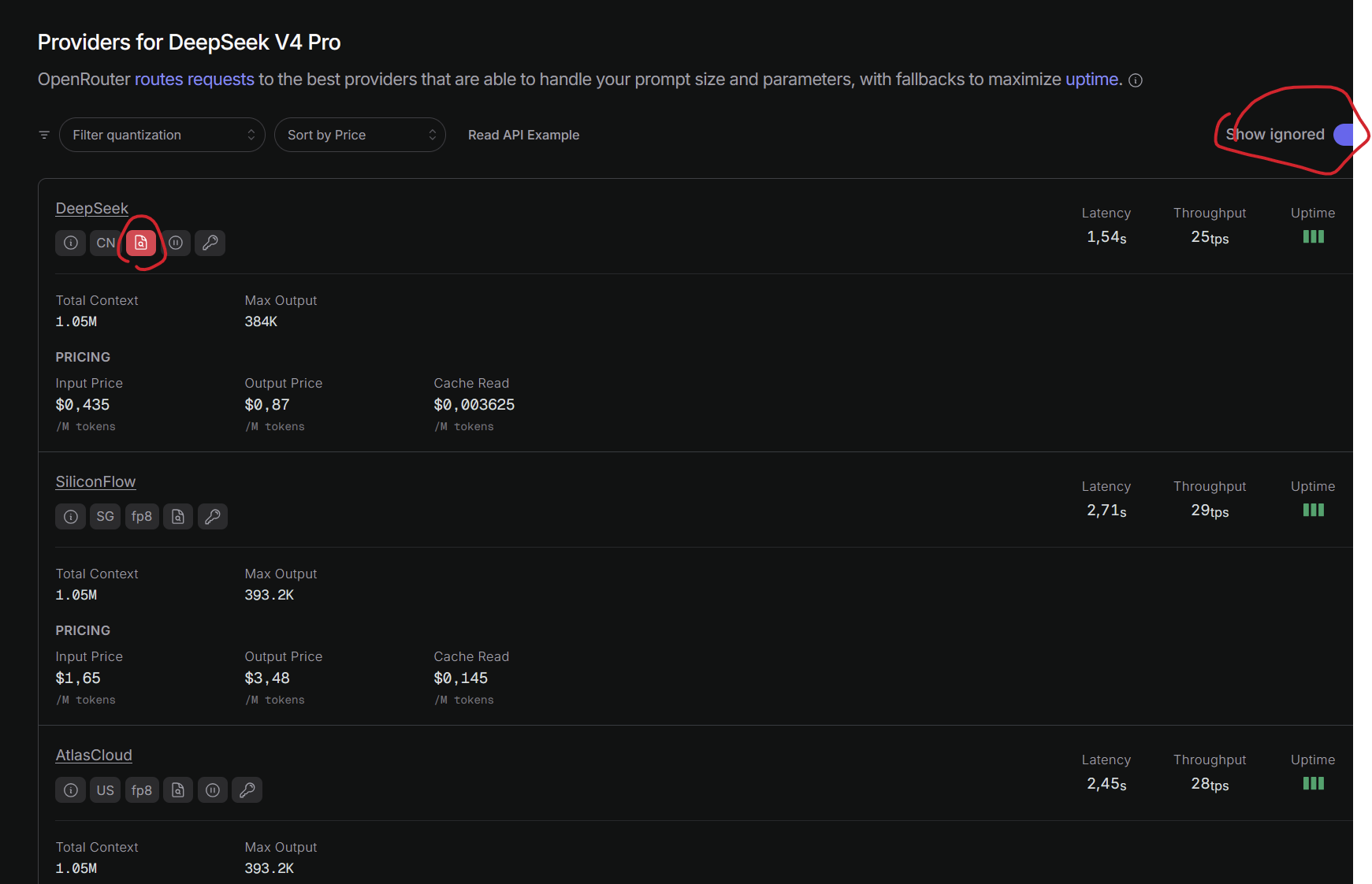
Task: Click the pause circle icon under AtlasCloud
Action: pos(213,789)
